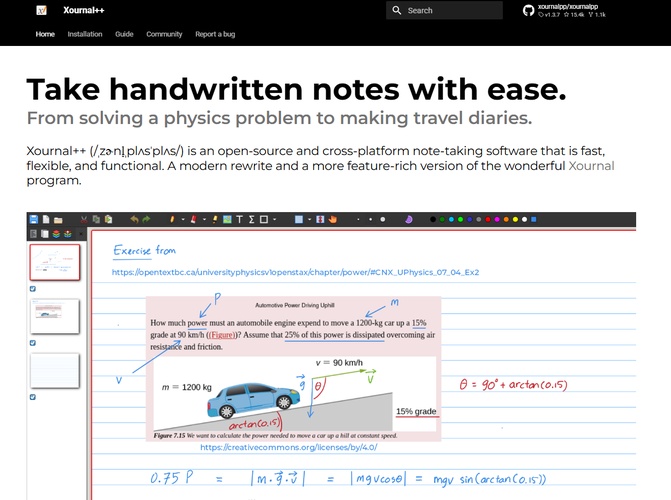This screenshot has height=500, width=671.
Task: Open the shape tool dropdown arrow
Action: (x=274, y=220)
